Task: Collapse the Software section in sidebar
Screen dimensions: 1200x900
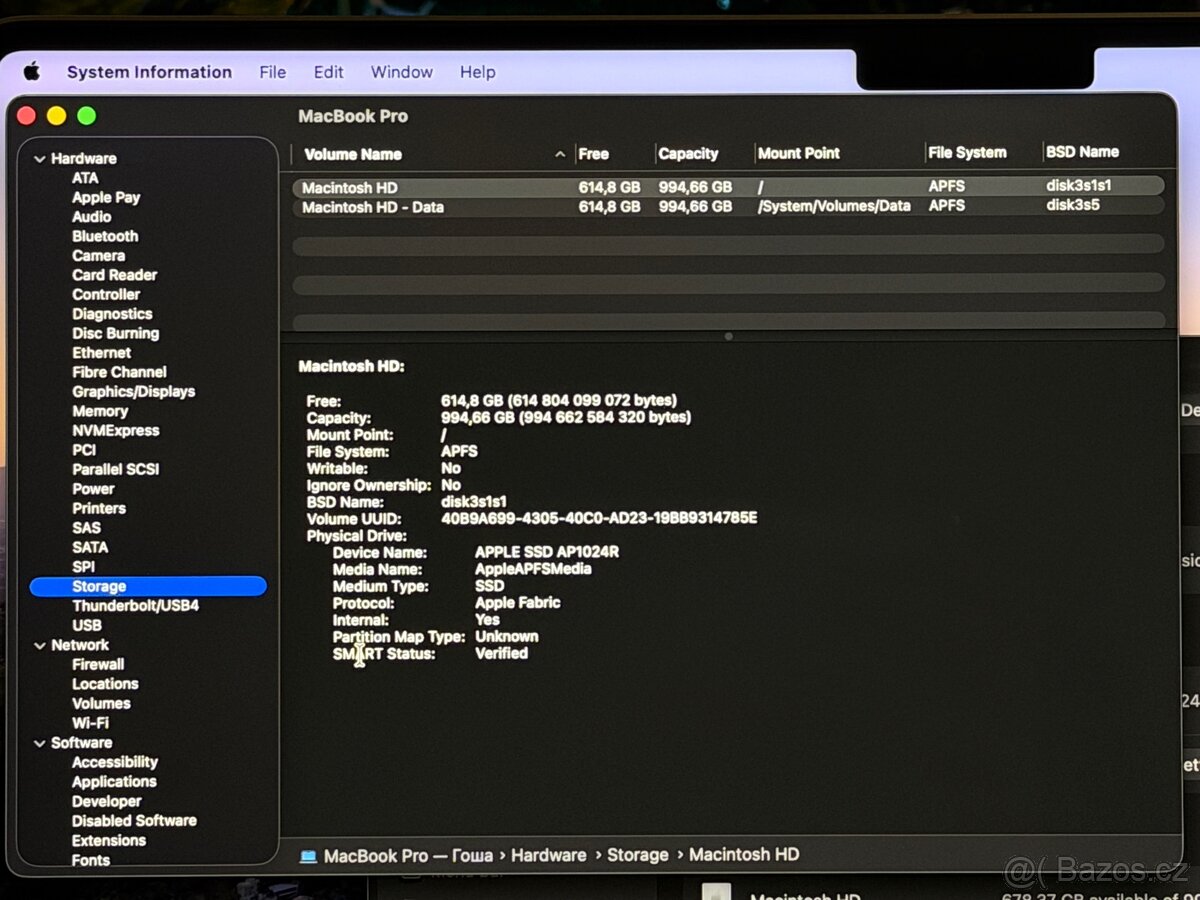Action: coord(40,742)
